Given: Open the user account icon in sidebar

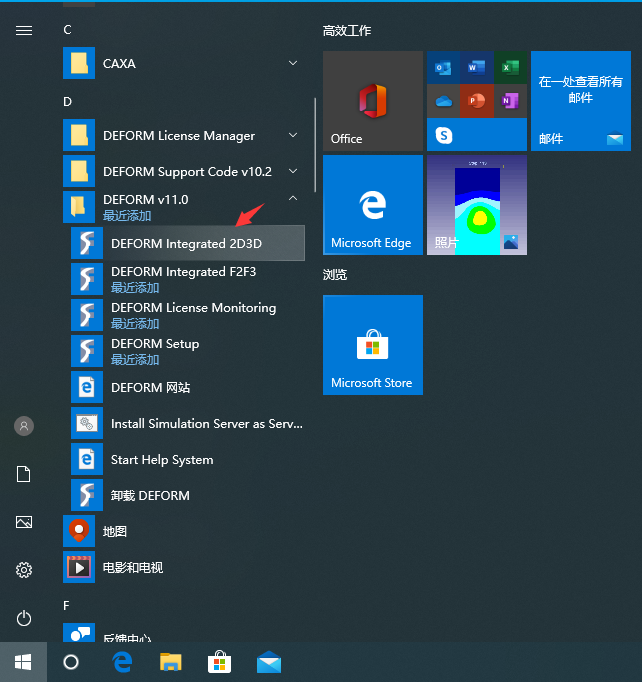Looking at the screenshot, I should 24,426.
